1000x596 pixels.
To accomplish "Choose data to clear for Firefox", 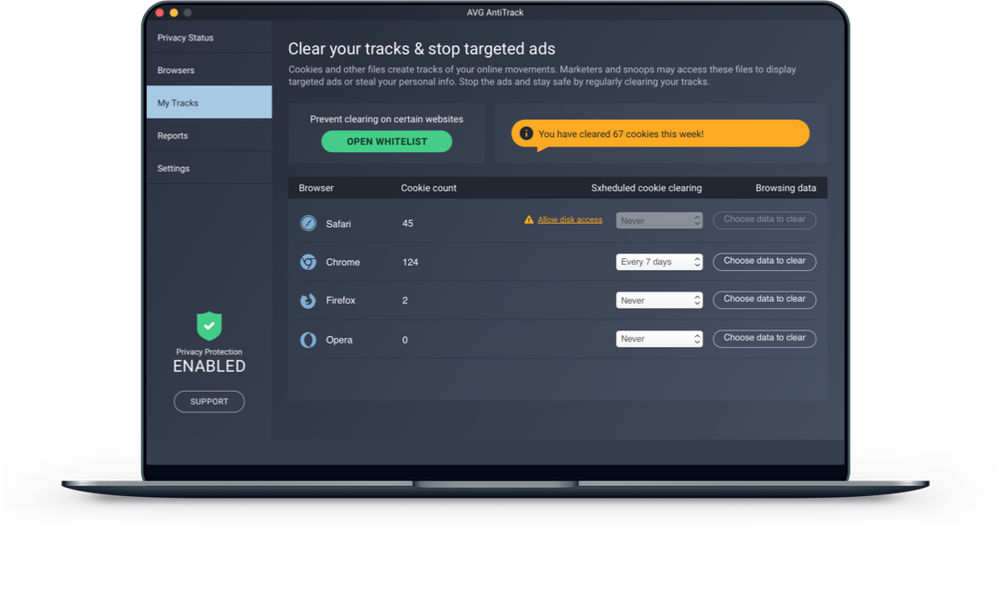I will (x=764, y=300).
